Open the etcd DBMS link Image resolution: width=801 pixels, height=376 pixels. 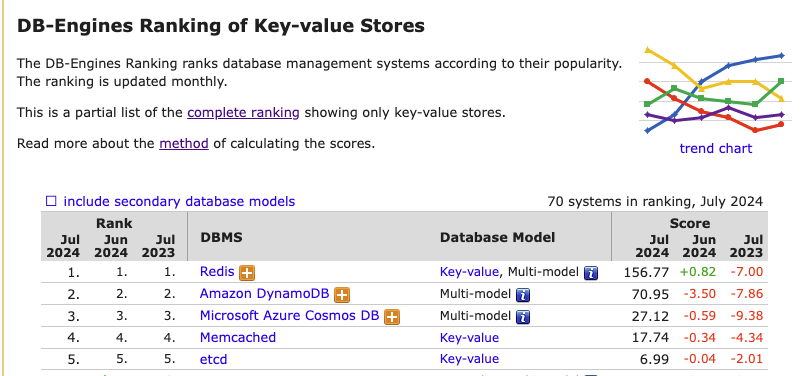click(214, 360)
